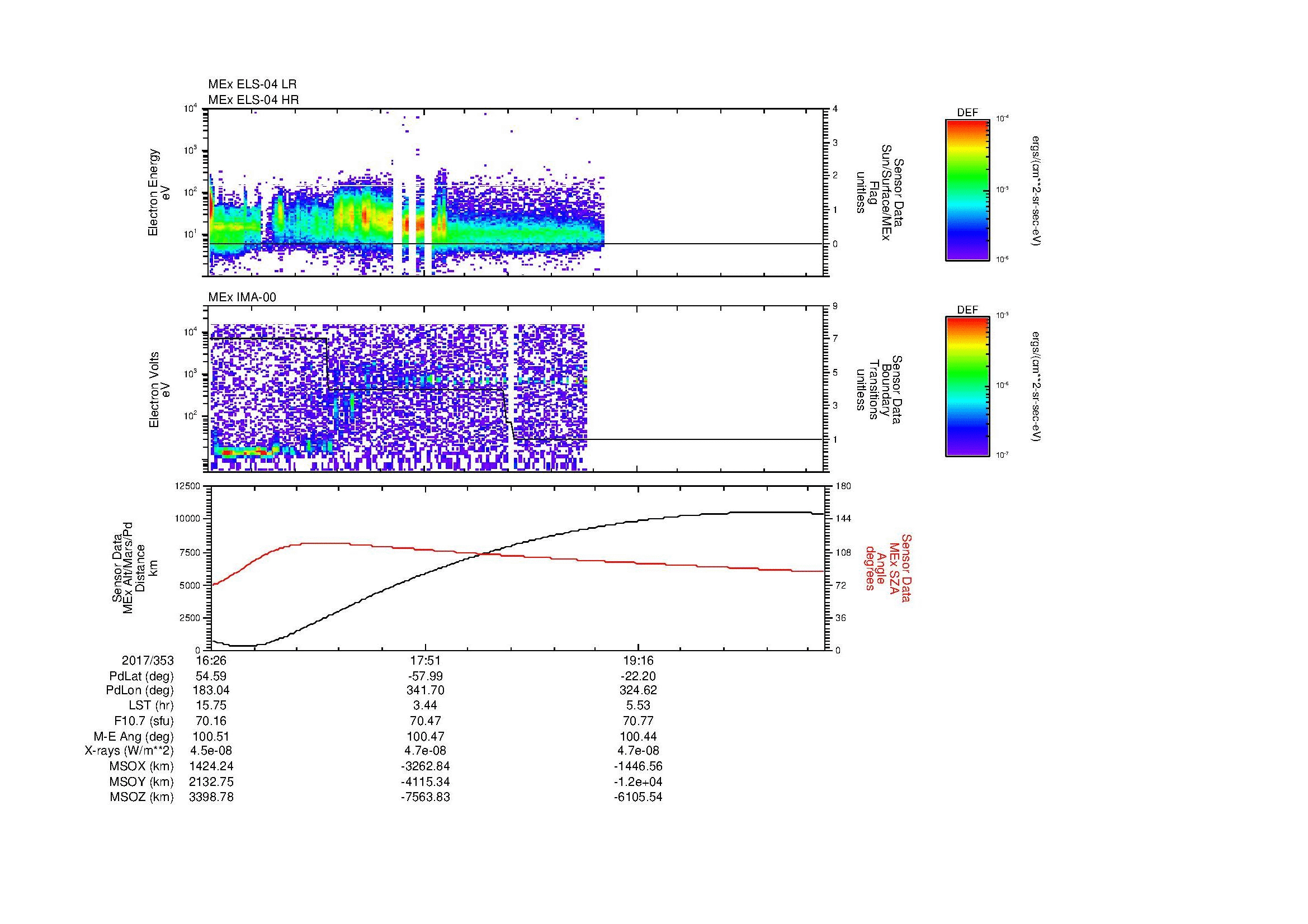The width and height of the screenshot is (1308, 924).
Task: Click the 'MEx IMA-00' panel title
Action: (x=242, y=297)
